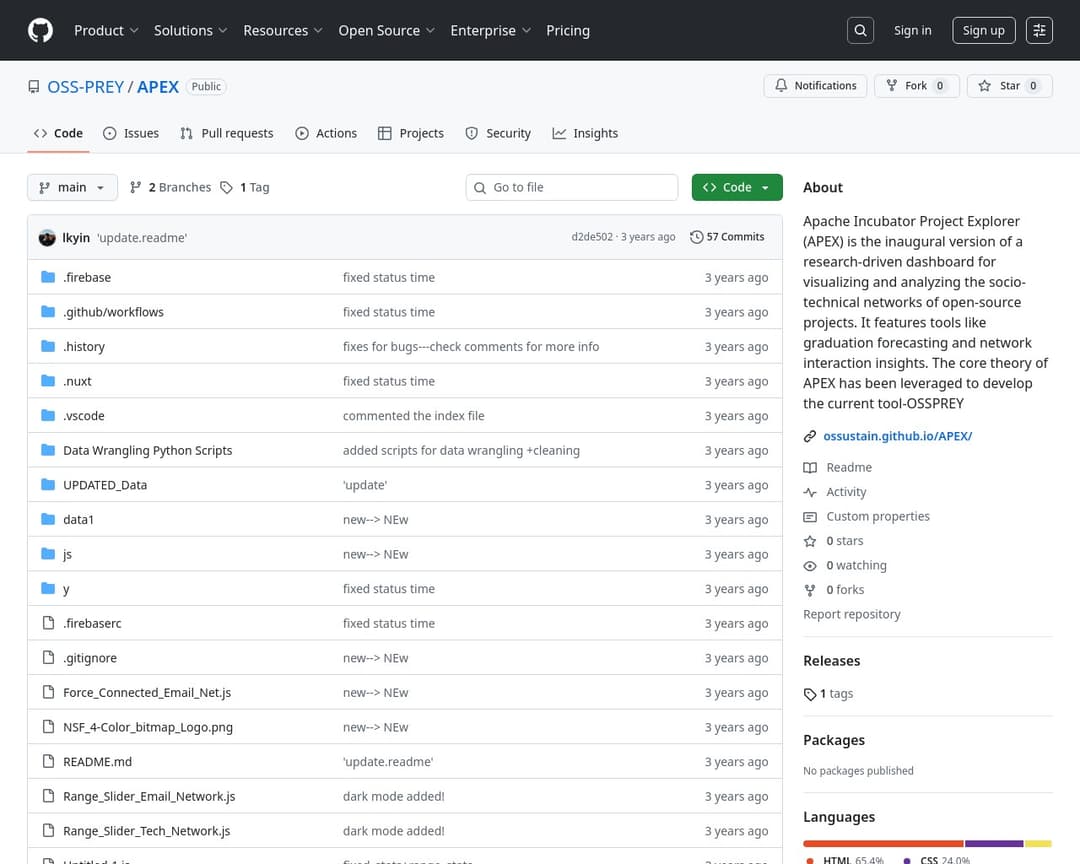
Task: Click the Activity pulse icon in About
Action: pos(810,492)
